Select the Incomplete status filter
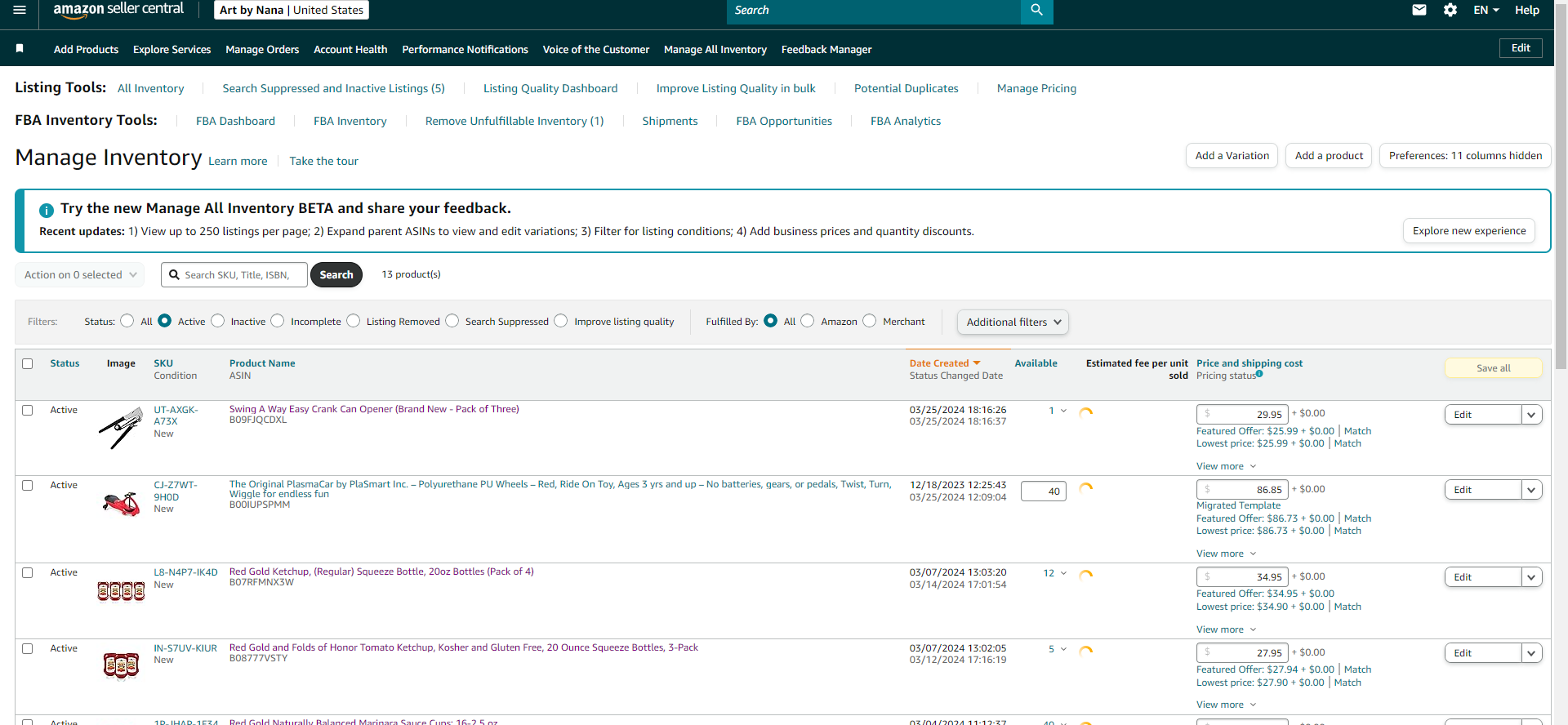Image resolution: width=1568 pixels, height=725 pixels. point(278,321)
